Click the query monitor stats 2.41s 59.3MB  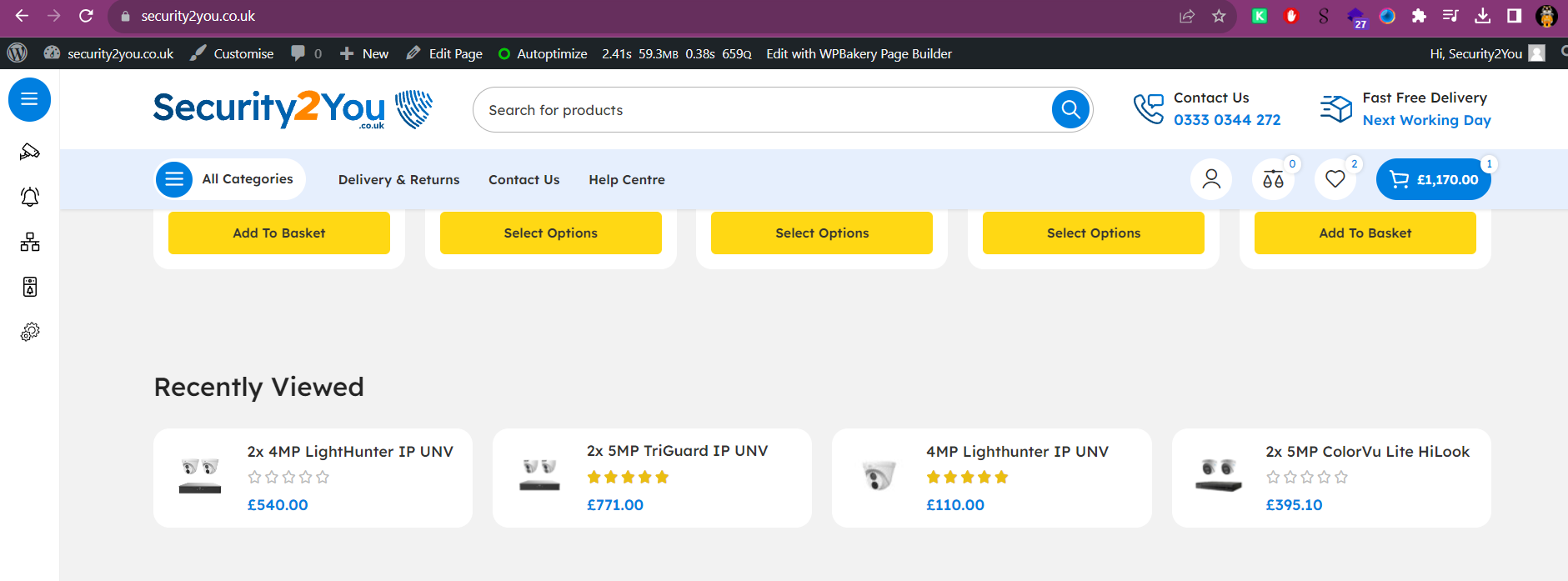coord(676,53)
